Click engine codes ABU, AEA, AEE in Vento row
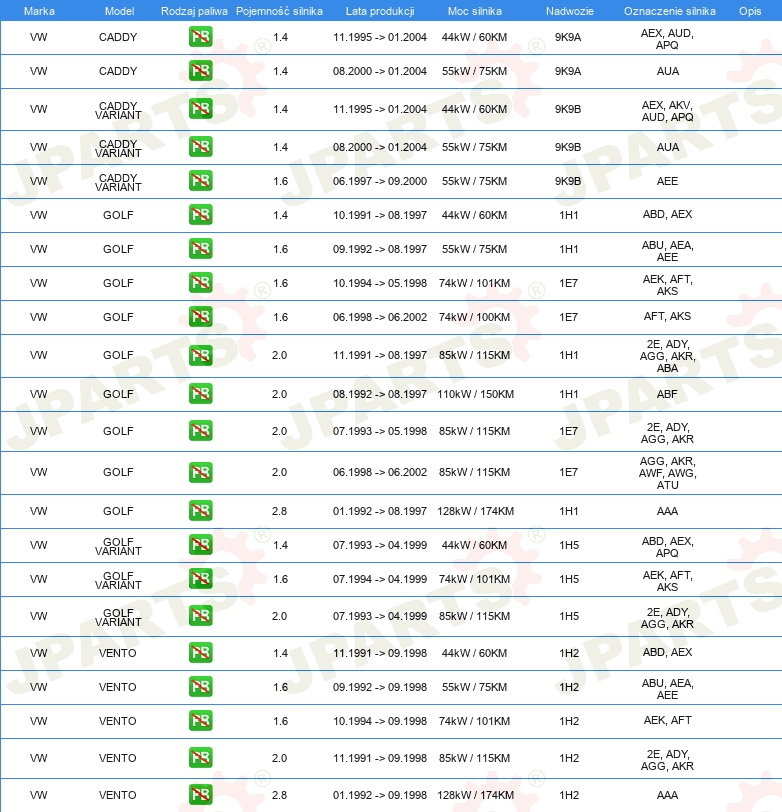The height and width of the screenshot is (812, 782). point(667,689)
